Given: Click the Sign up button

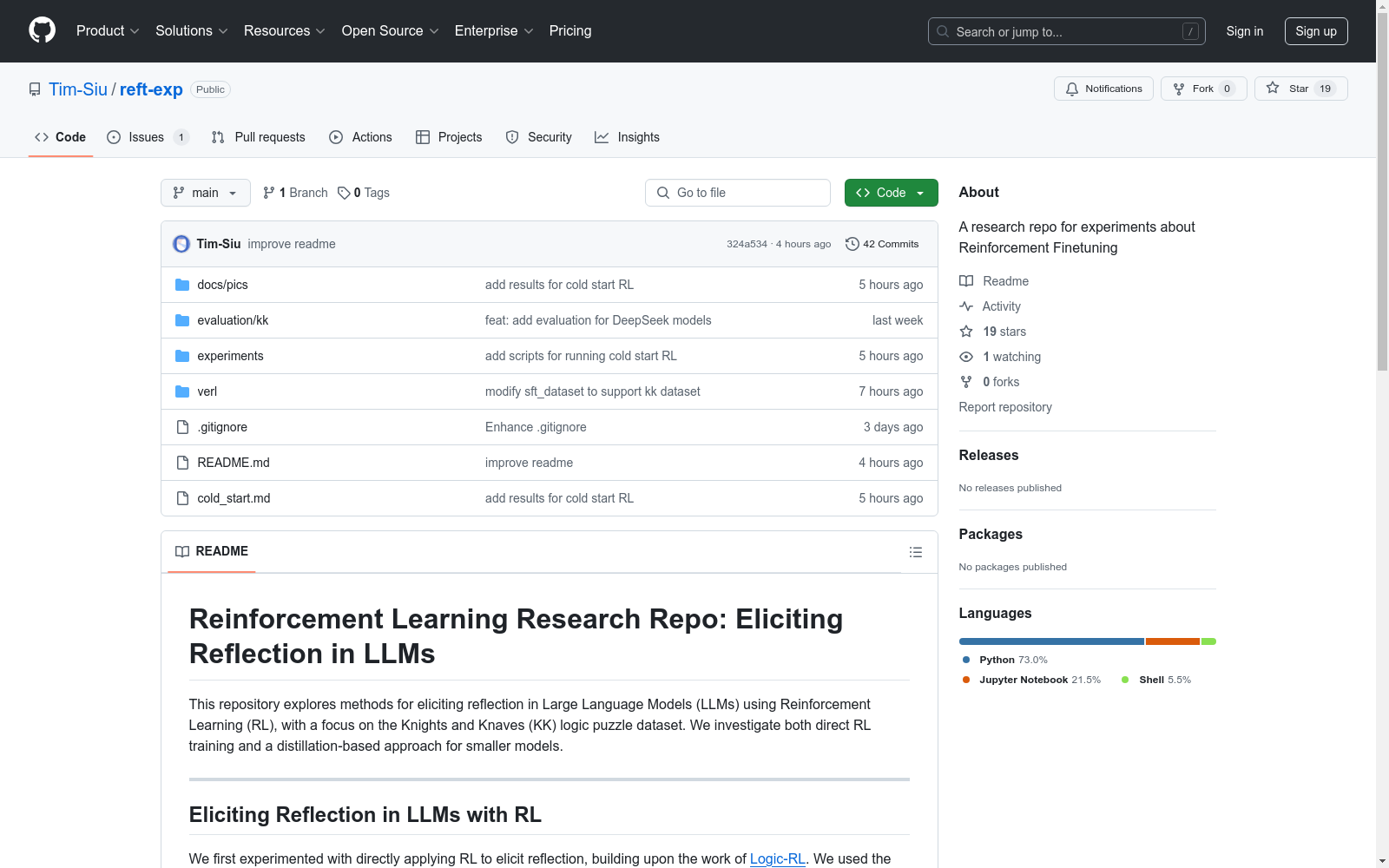Looking at the screenshot, I should click(x=1316, y=31).
